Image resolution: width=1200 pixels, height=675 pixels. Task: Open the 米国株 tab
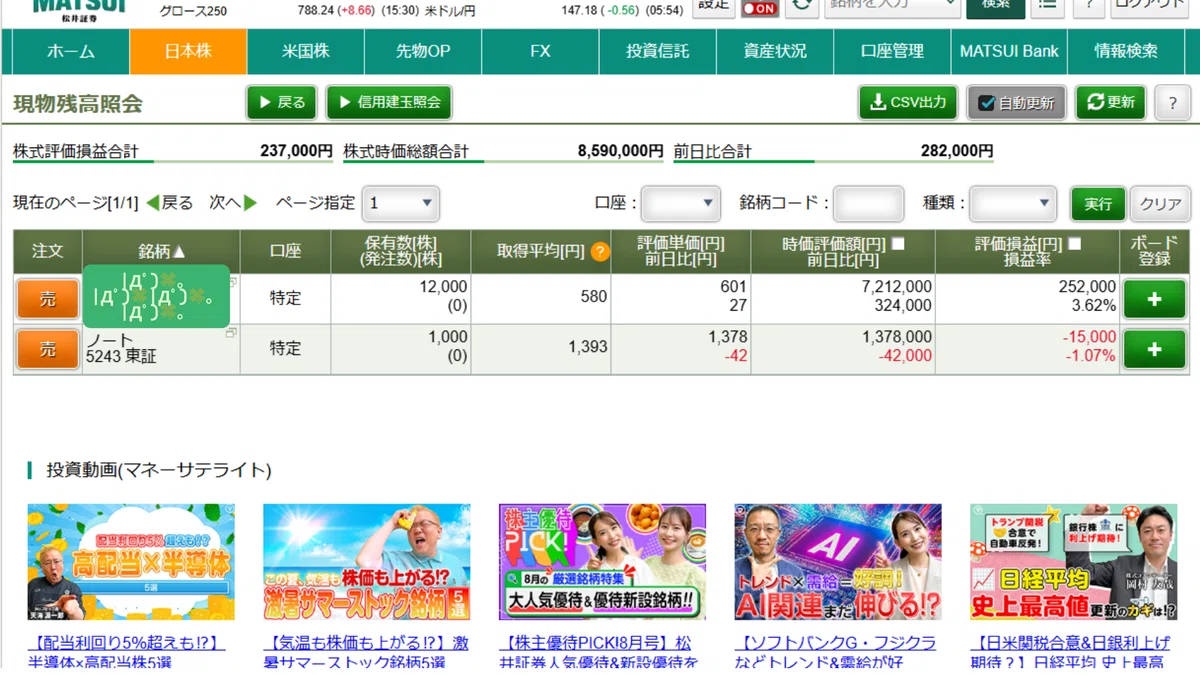click(x=305, y=51)
